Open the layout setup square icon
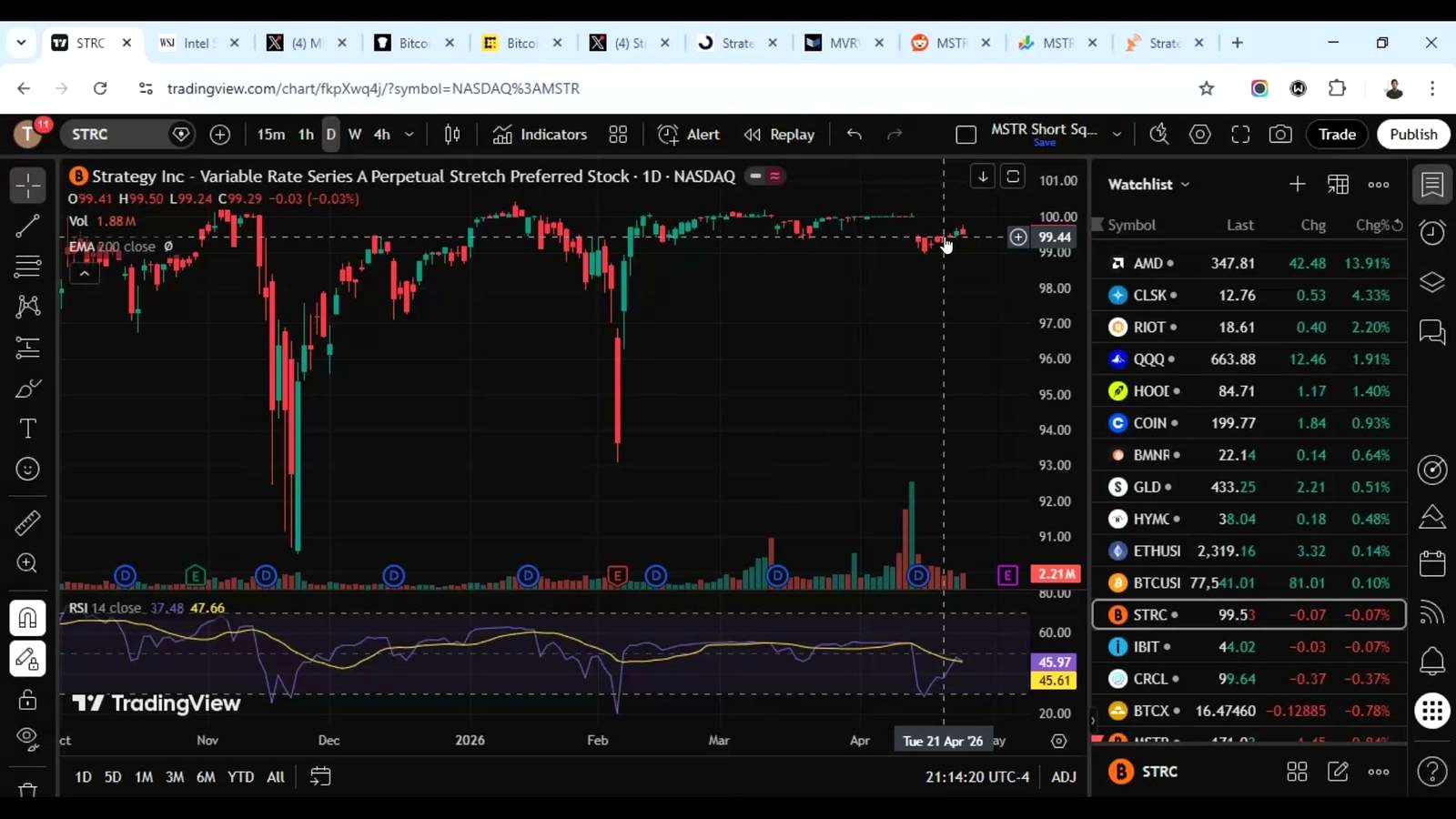 (966, 135)
